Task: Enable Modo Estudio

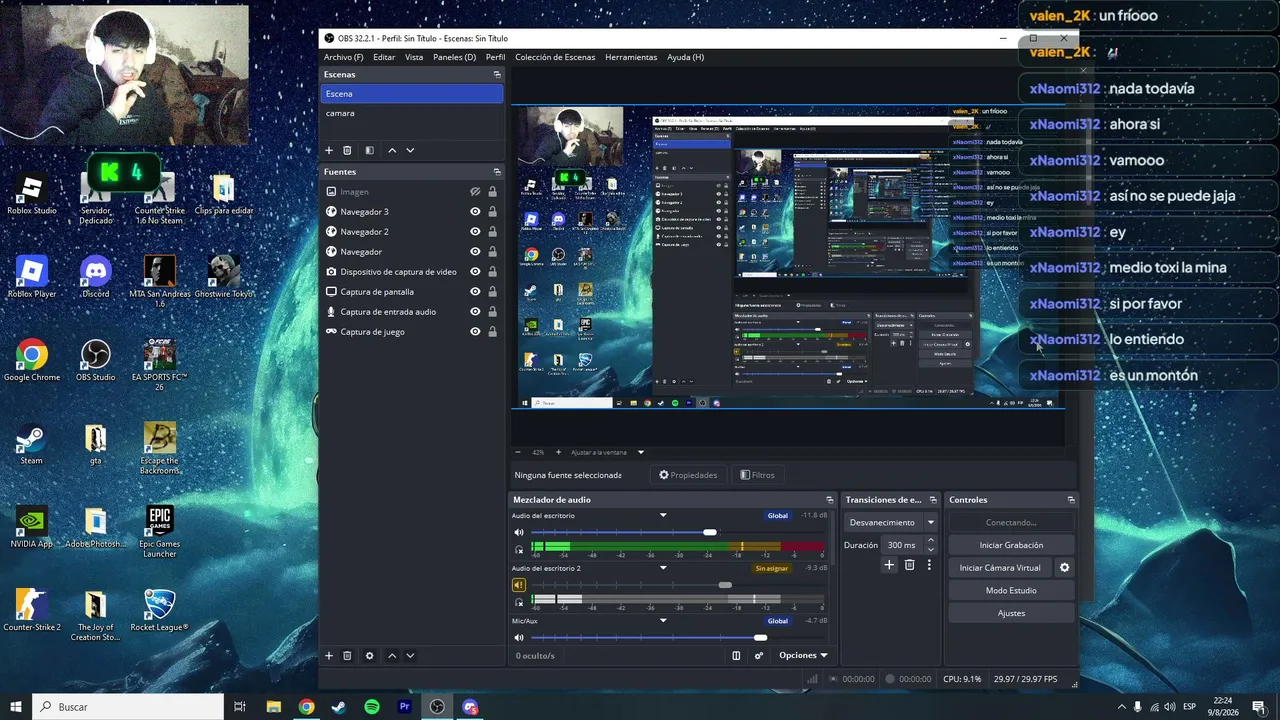Action: tap(1011, 591)
